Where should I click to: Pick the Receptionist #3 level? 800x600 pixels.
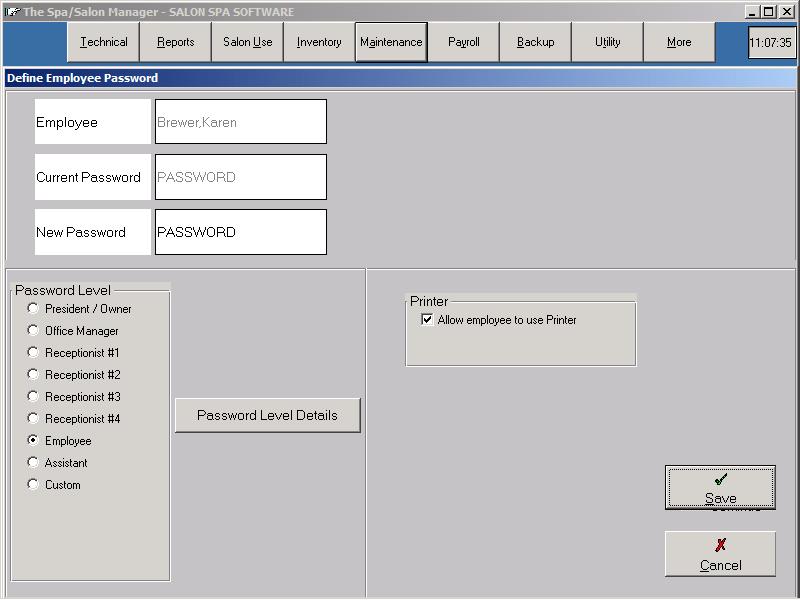click(33, 397)
